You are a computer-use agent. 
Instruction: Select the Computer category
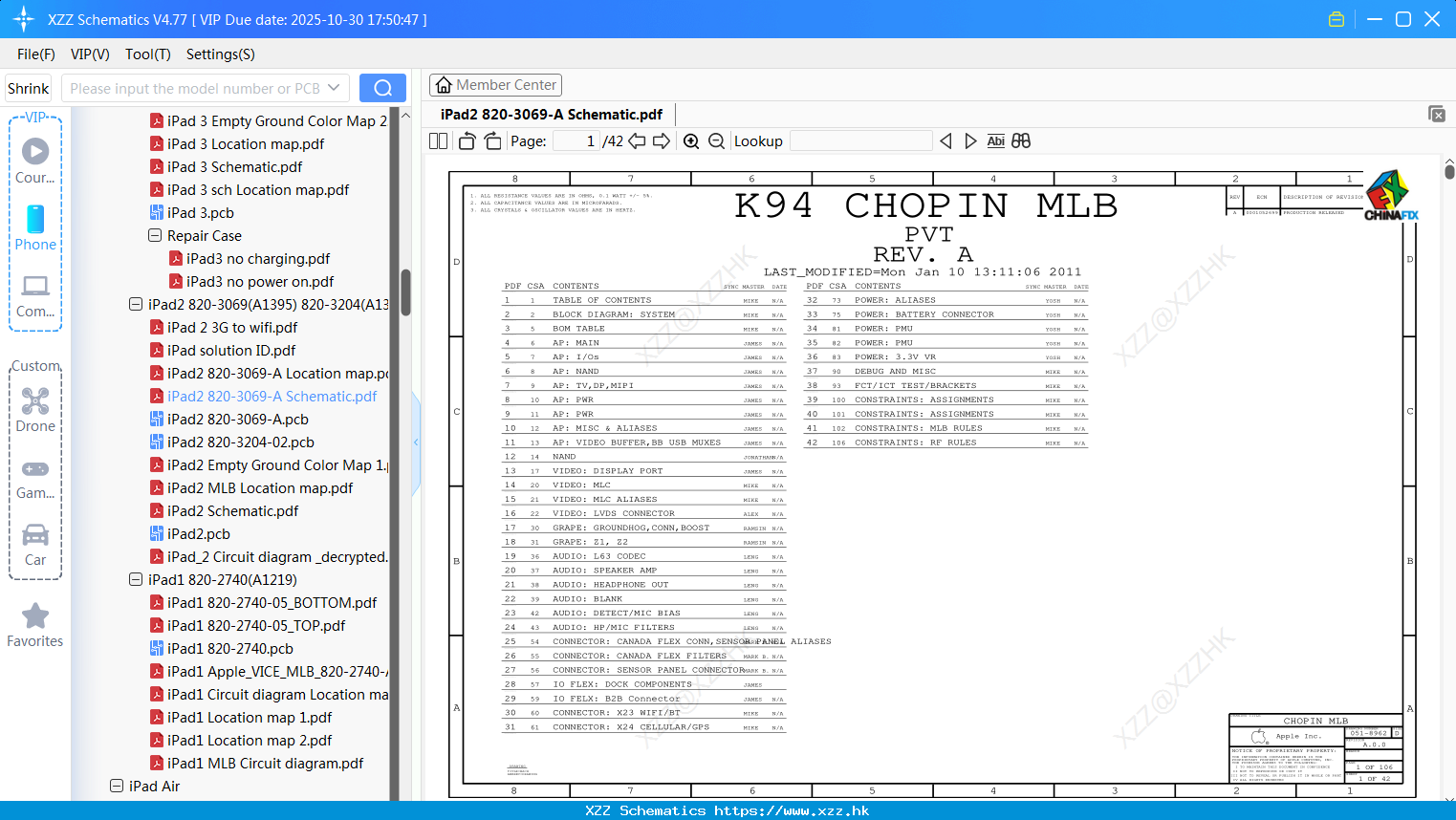[35, 295]
